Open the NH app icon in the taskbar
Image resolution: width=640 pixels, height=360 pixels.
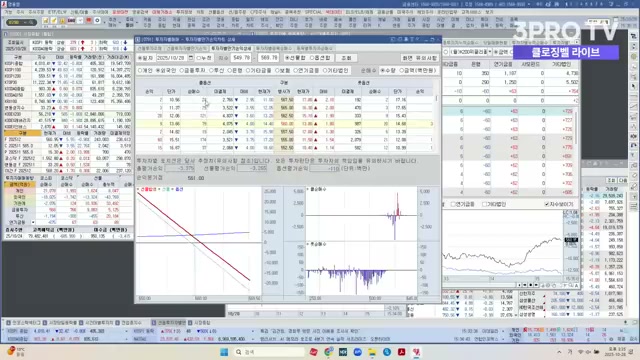point(343,352)
